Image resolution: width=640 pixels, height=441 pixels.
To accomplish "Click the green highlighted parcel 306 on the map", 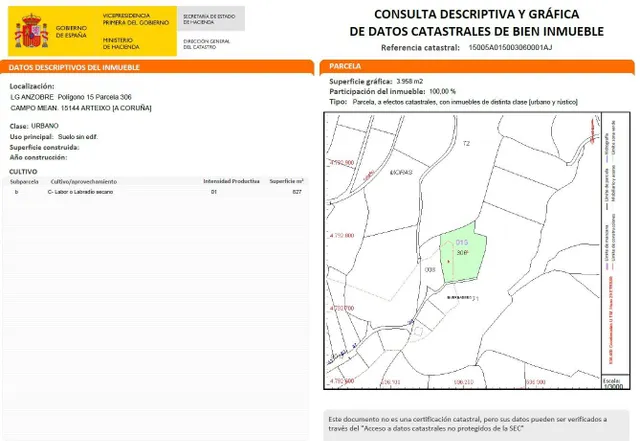I will click(463, 253).
